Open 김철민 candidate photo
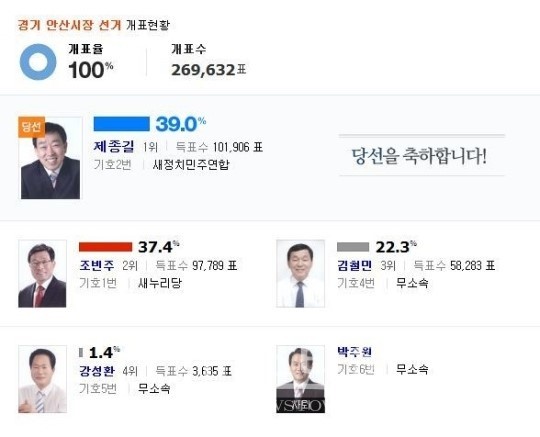The image size is (540, 437). tap(300, 274)
